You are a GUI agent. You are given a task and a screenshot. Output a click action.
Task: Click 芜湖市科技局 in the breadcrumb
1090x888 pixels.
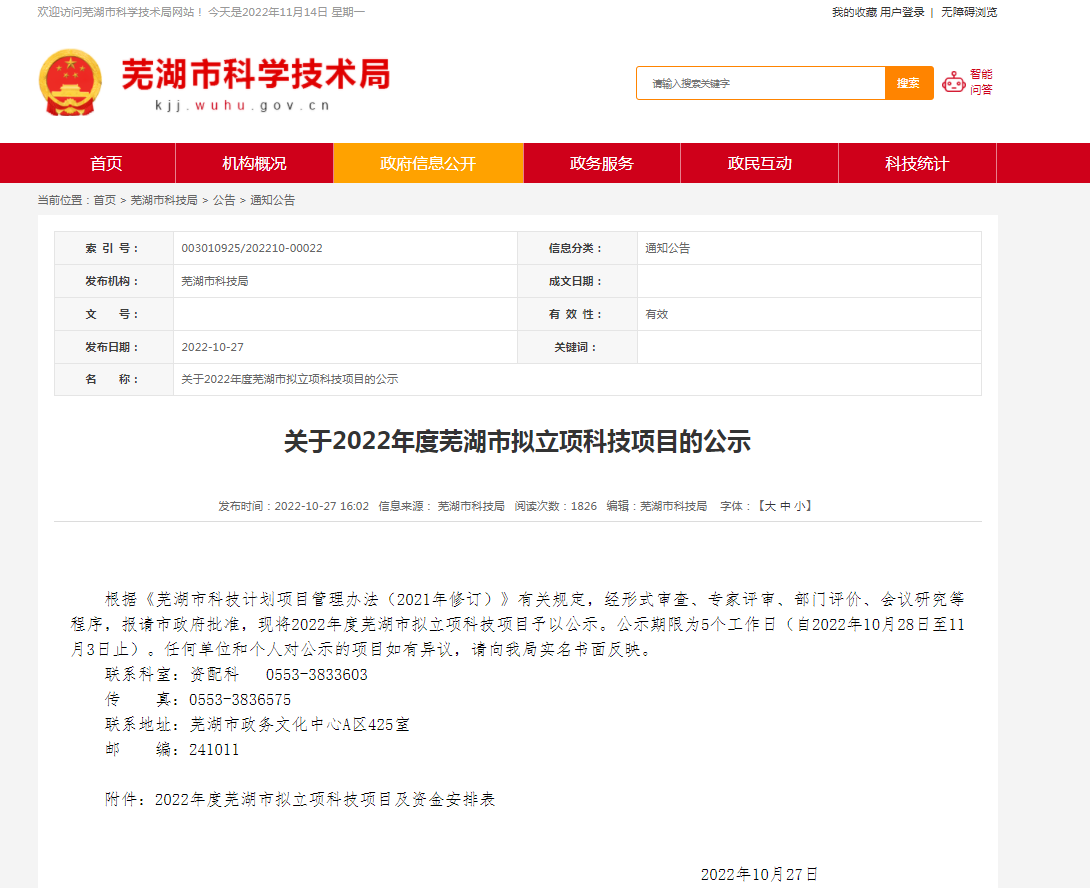(164, 200)
